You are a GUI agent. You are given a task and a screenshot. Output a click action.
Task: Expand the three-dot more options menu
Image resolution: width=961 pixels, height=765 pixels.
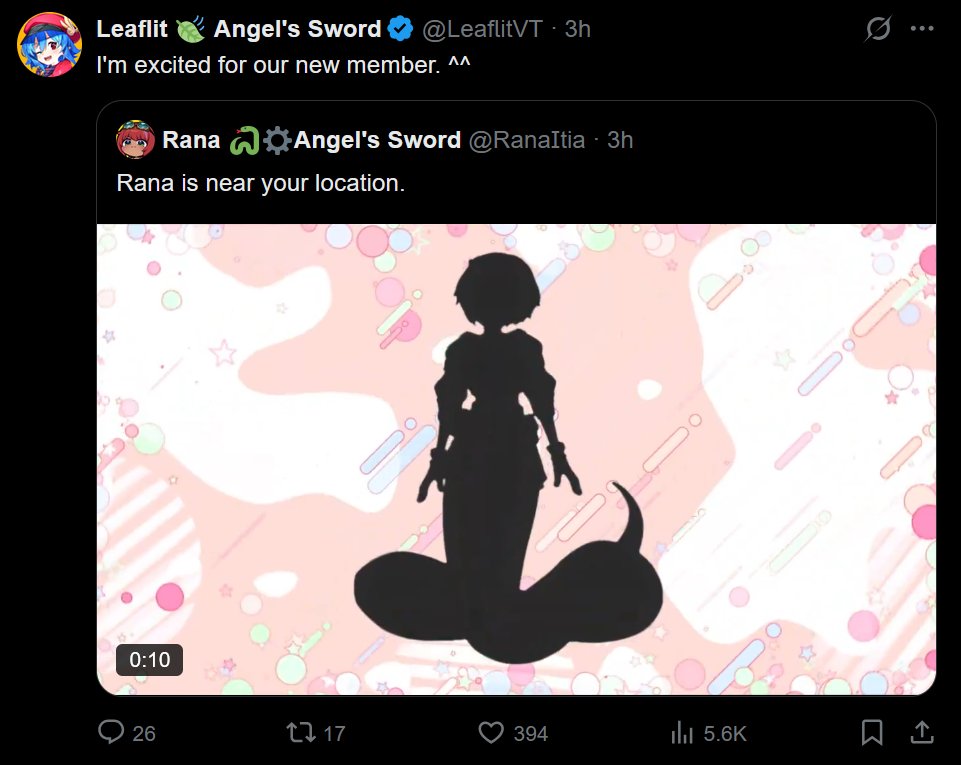[x=922, y=29]
